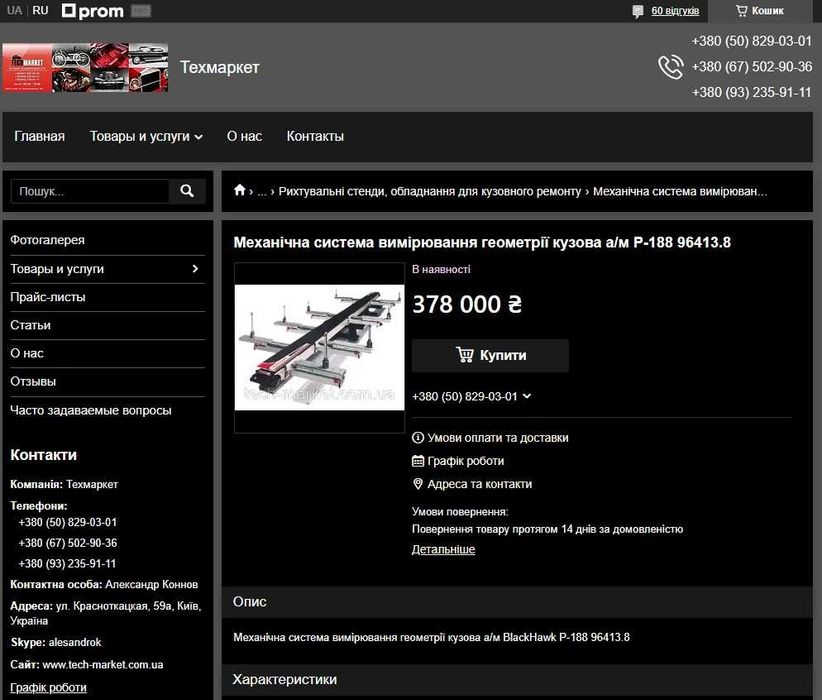Viewport: 822px width, 700px height.
Task: Open Графік роботи under product price
Action: point(466,461)
